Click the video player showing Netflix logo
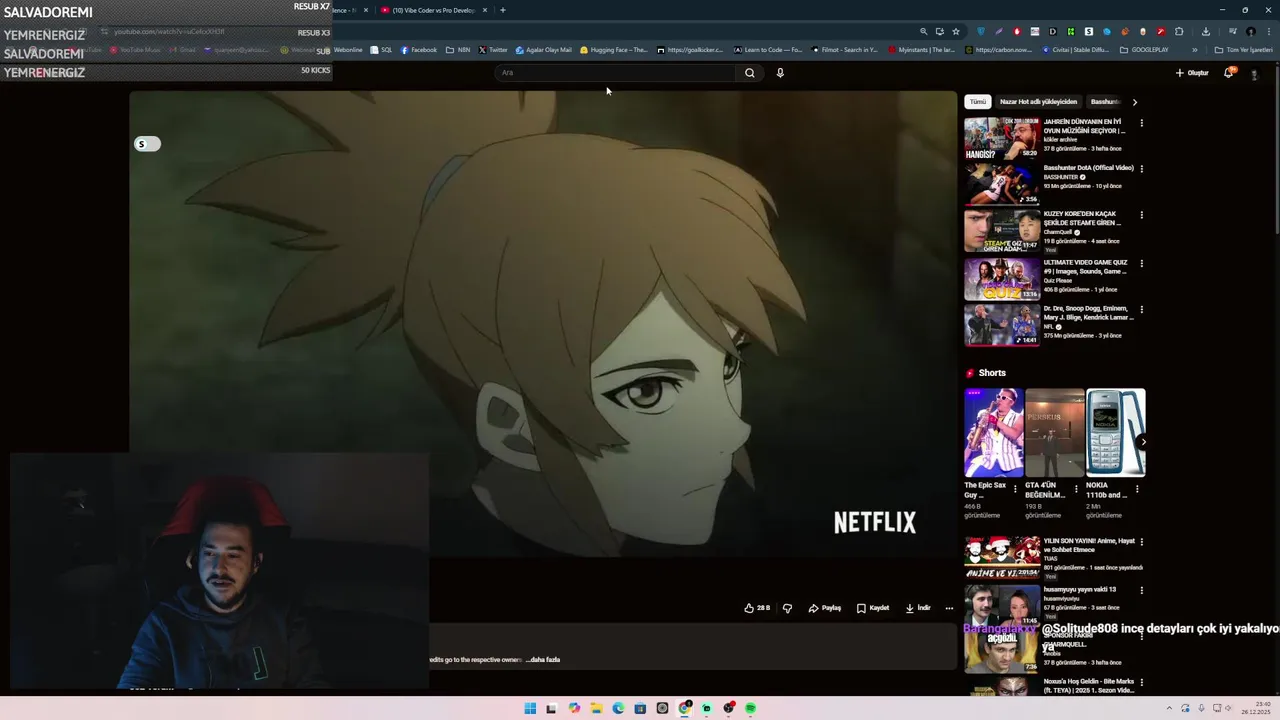Screen dimensions: 1280x720 (543, 324)
